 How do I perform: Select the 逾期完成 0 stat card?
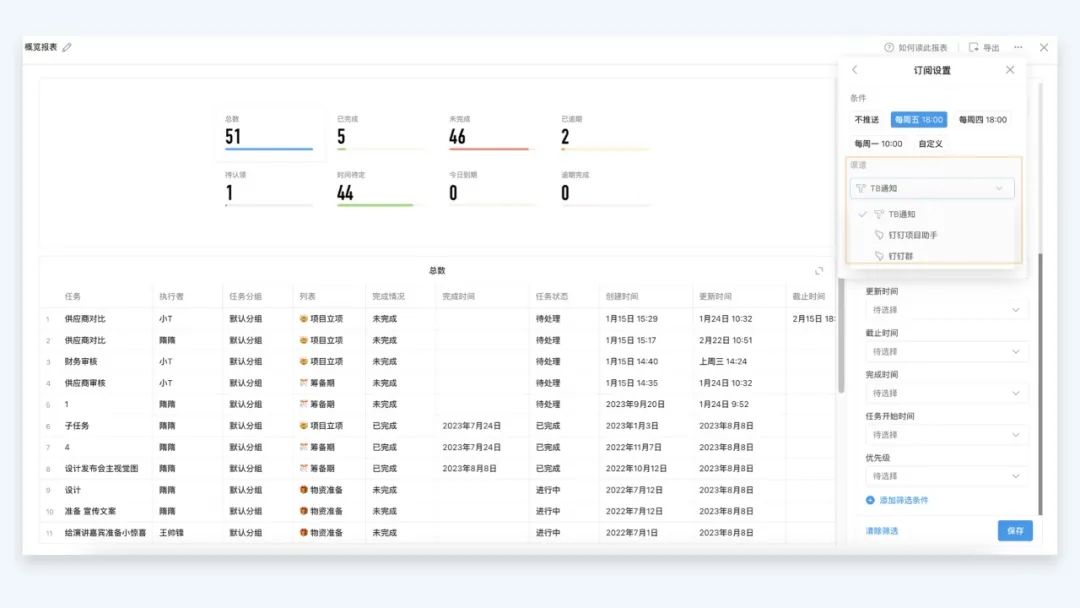point(605,188)
